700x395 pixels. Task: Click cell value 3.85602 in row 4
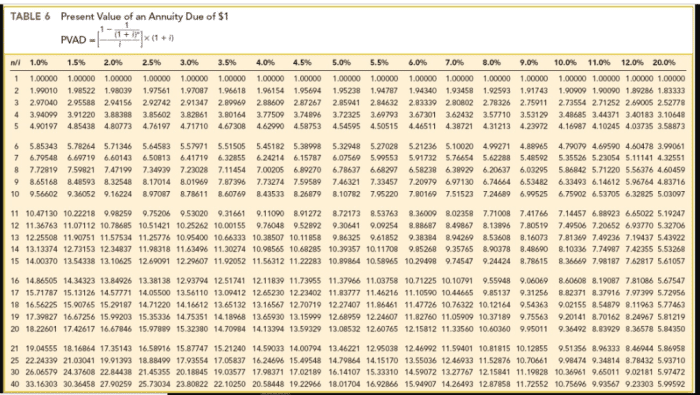tap(156, 114)
